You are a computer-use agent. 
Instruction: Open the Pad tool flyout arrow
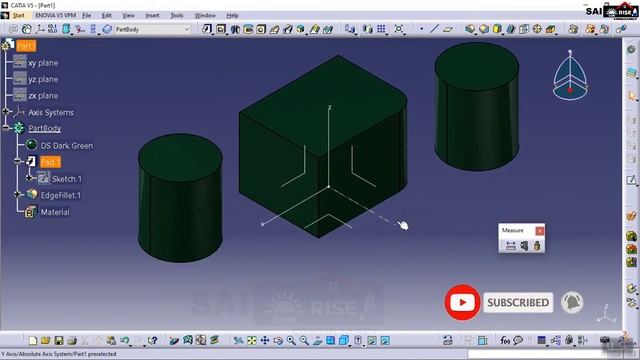[212, 33]
